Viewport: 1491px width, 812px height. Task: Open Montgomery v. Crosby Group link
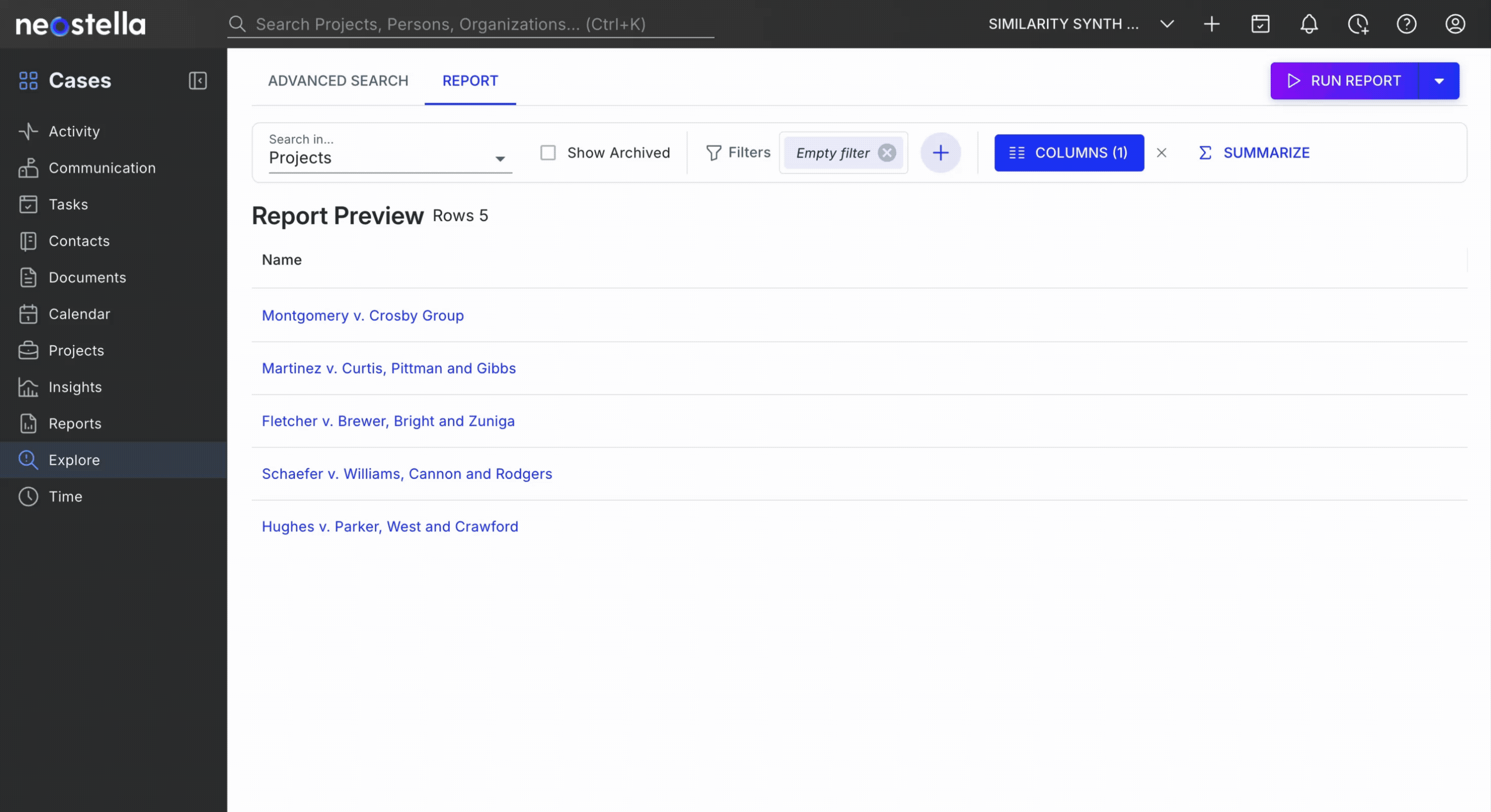tap(362, 316)
